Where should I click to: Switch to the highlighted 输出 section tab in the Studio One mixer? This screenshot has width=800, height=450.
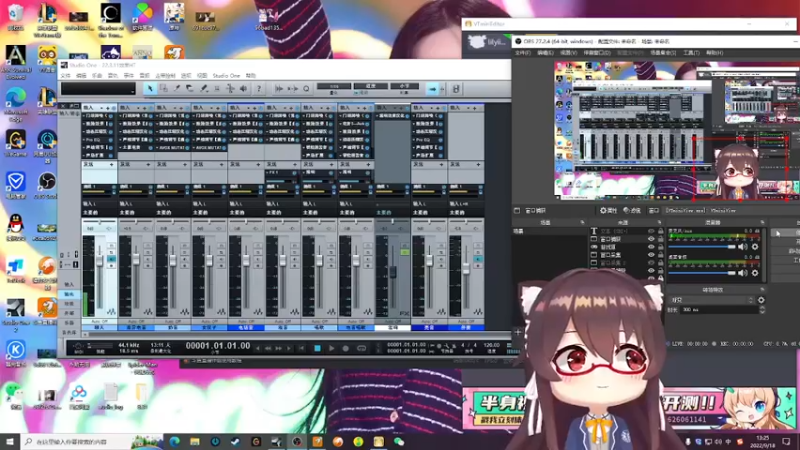69,294
